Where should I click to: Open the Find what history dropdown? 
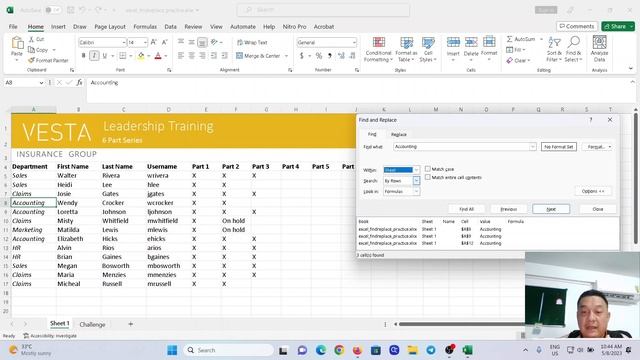click(x=532, y=147)
